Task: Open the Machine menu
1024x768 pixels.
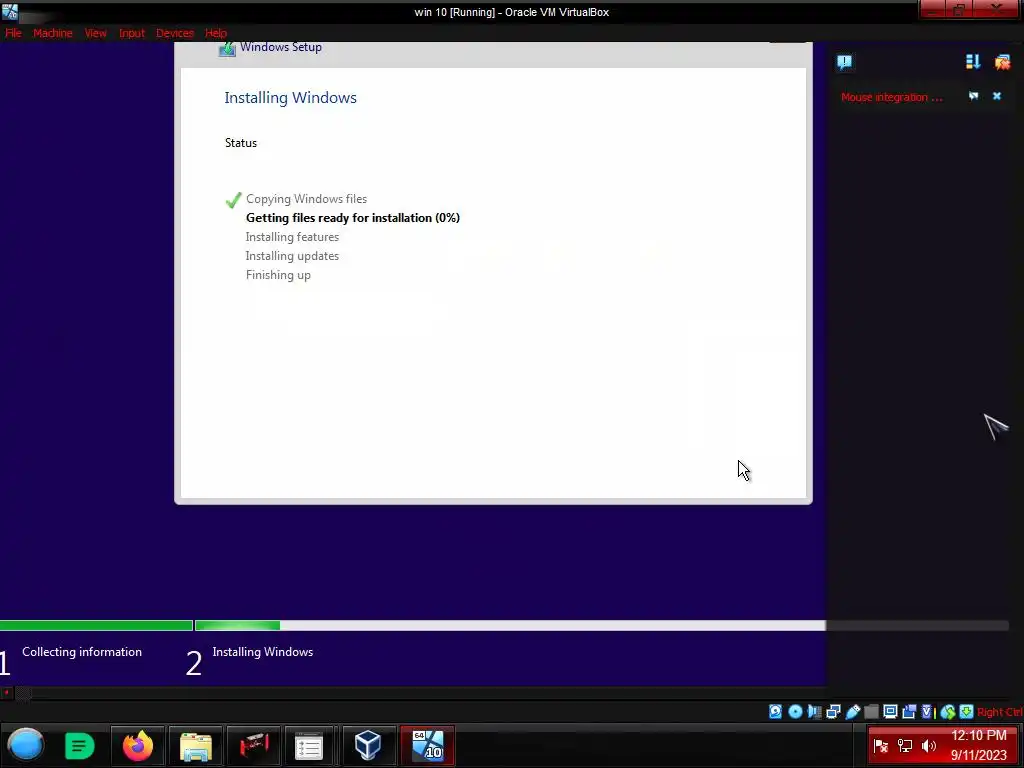Action: [53, 33]
